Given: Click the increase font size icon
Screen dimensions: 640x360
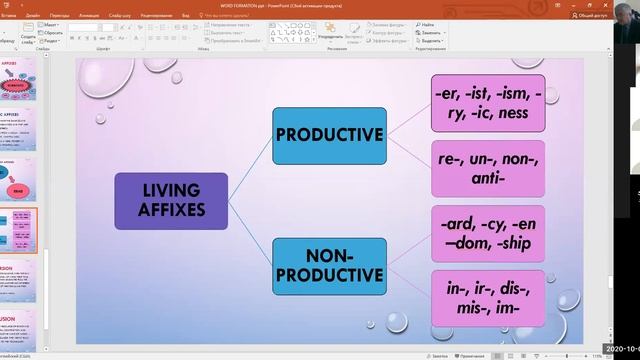Looking at the screenshot, I should coord(122,27).
